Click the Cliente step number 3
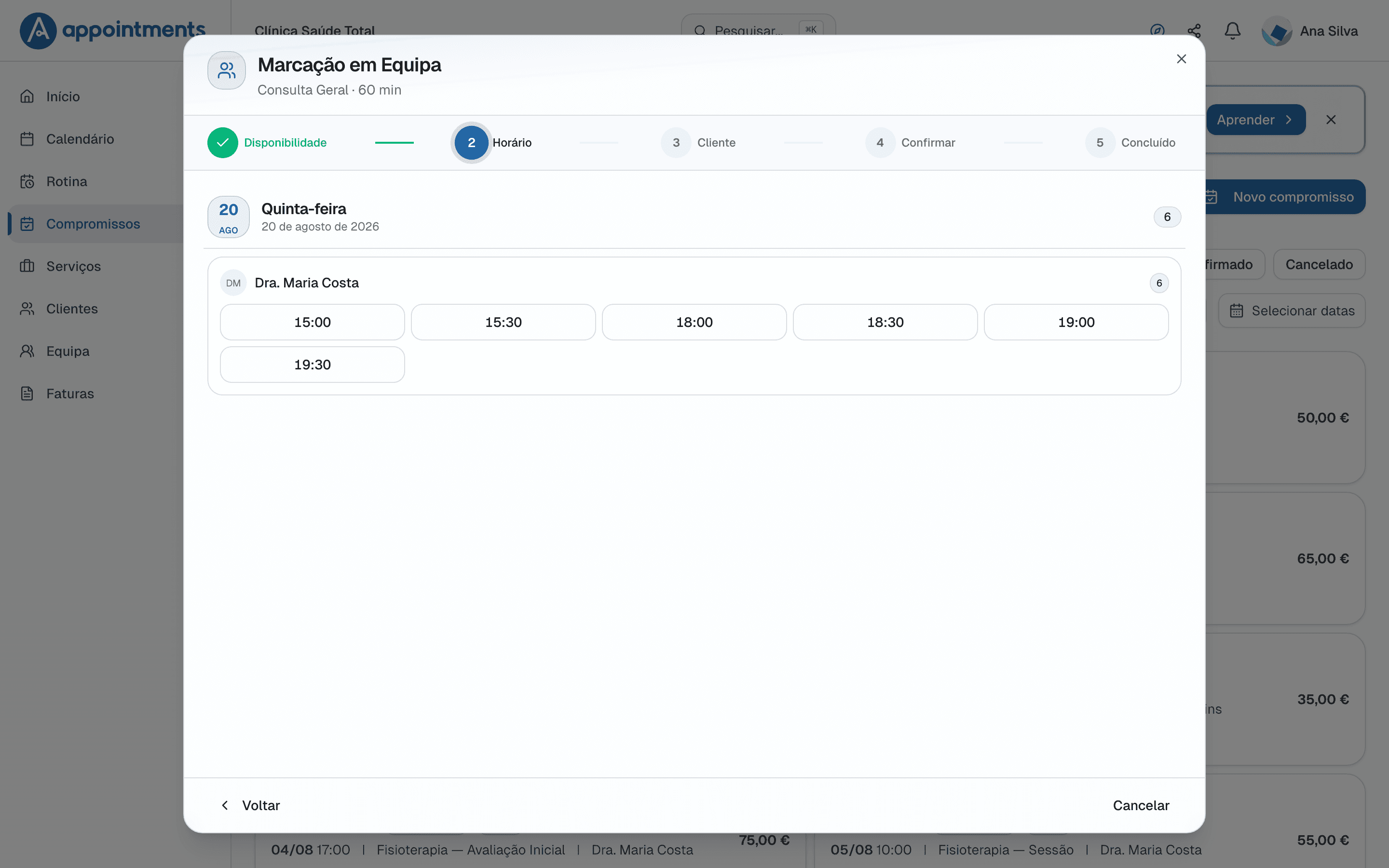The height and width of the screenshot is (868, 1389). 676,142
